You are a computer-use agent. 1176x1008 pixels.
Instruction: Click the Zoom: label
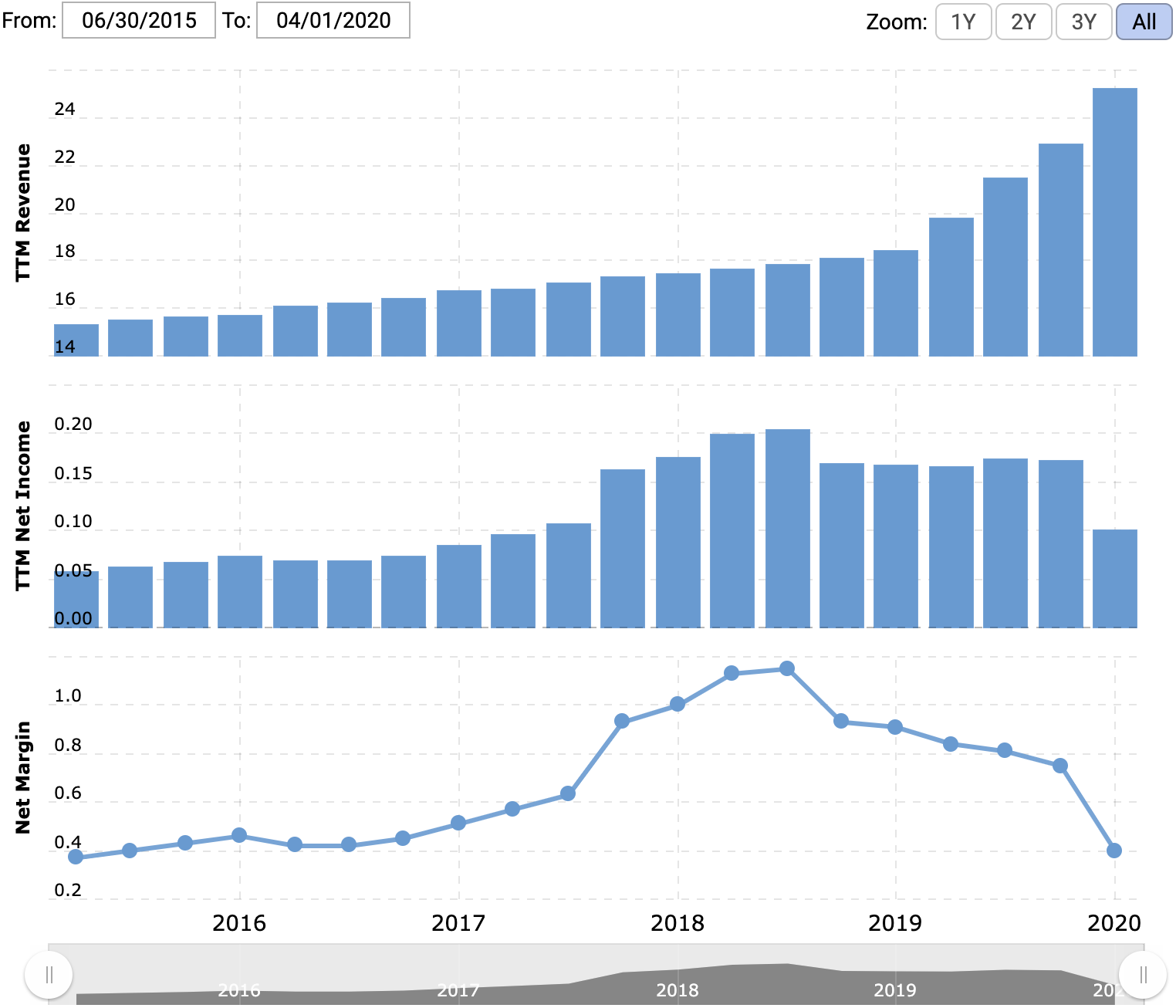click(897, 22)
